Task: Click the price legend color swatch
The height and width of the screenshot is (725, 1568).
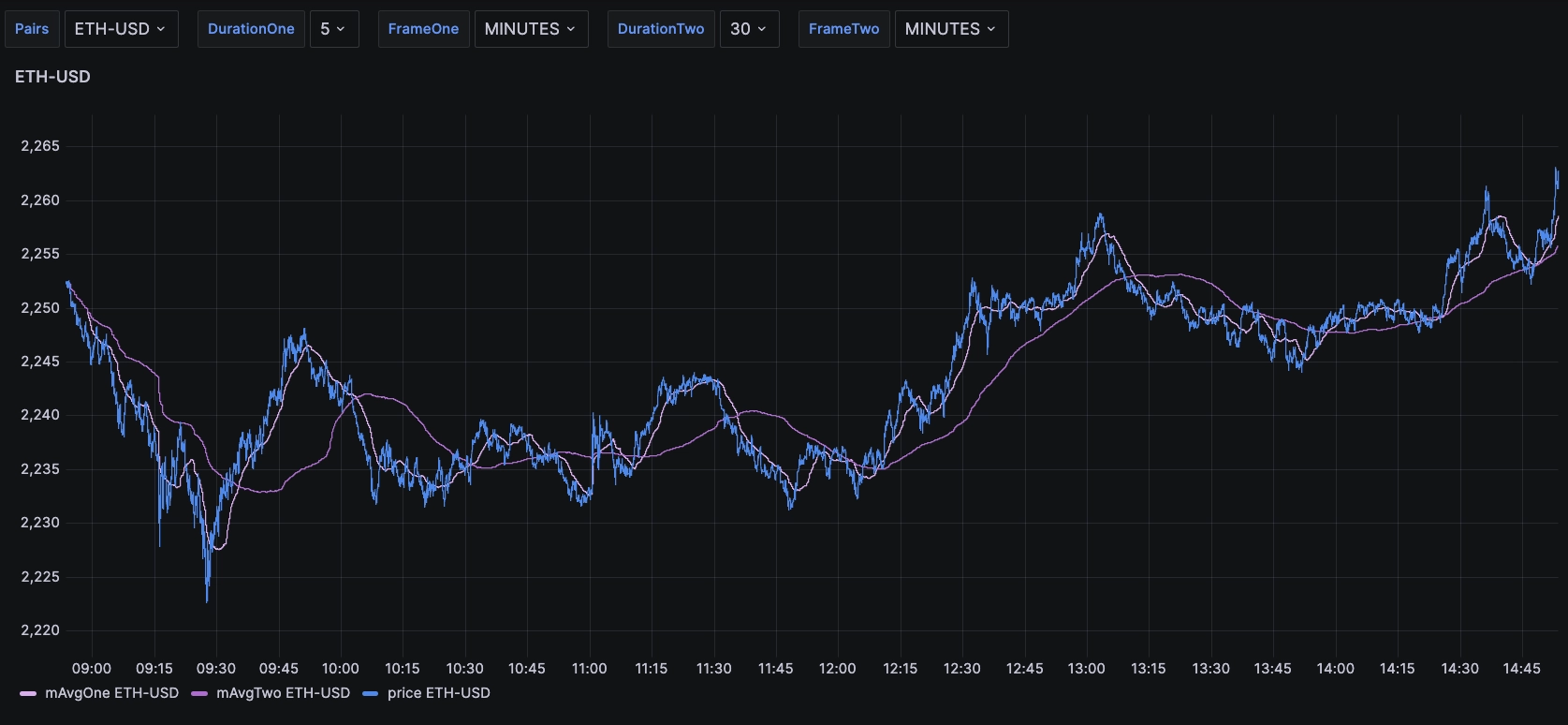Action: point(371,693)
